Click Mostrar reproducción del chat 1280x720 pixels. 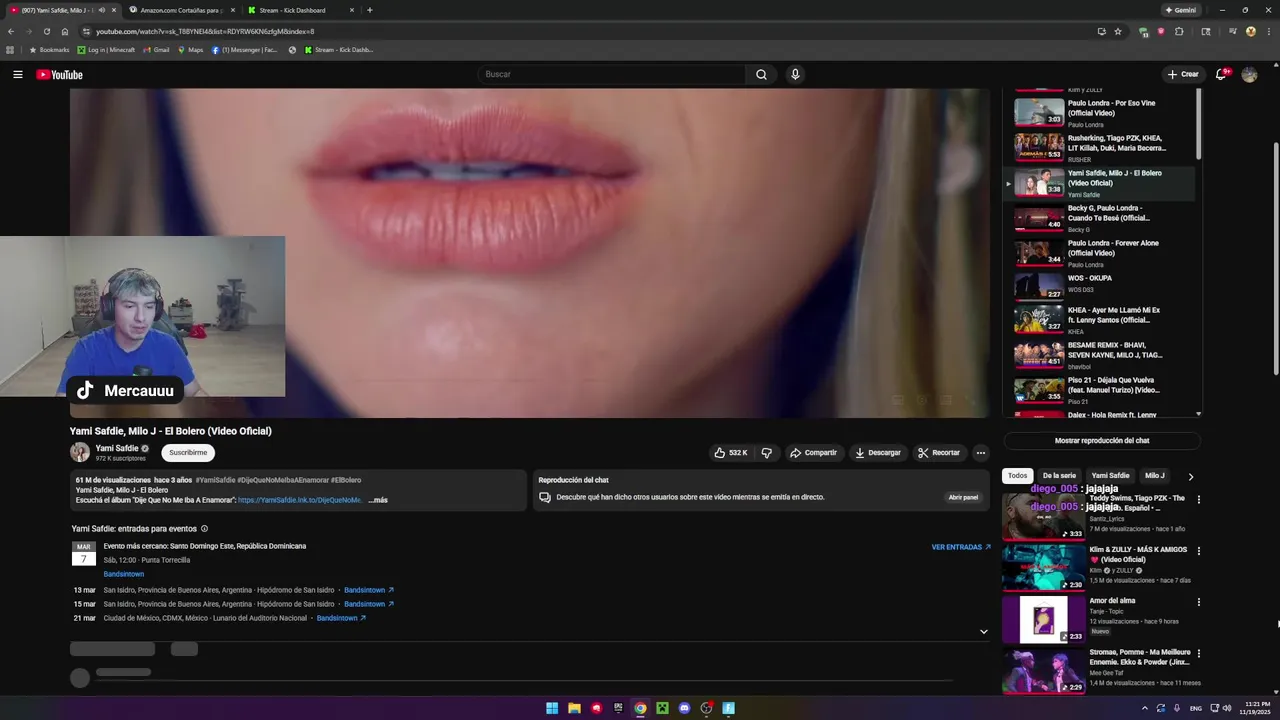pyautogui.click(x=1102, y=441)
